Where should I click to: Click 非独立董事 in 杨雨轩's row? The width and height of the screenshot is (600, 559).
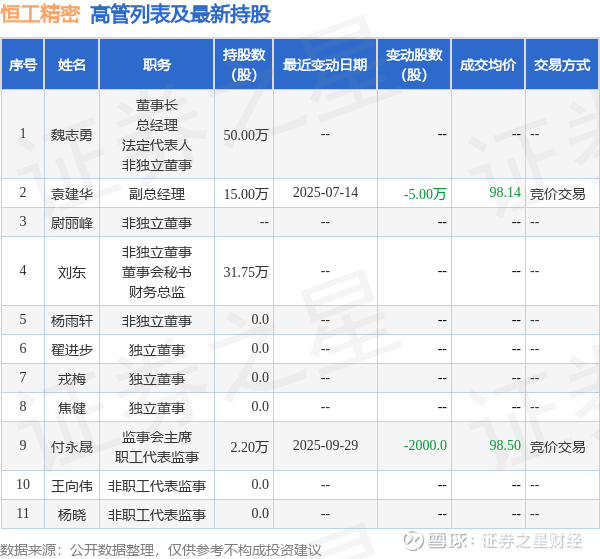tap(157, 321)
